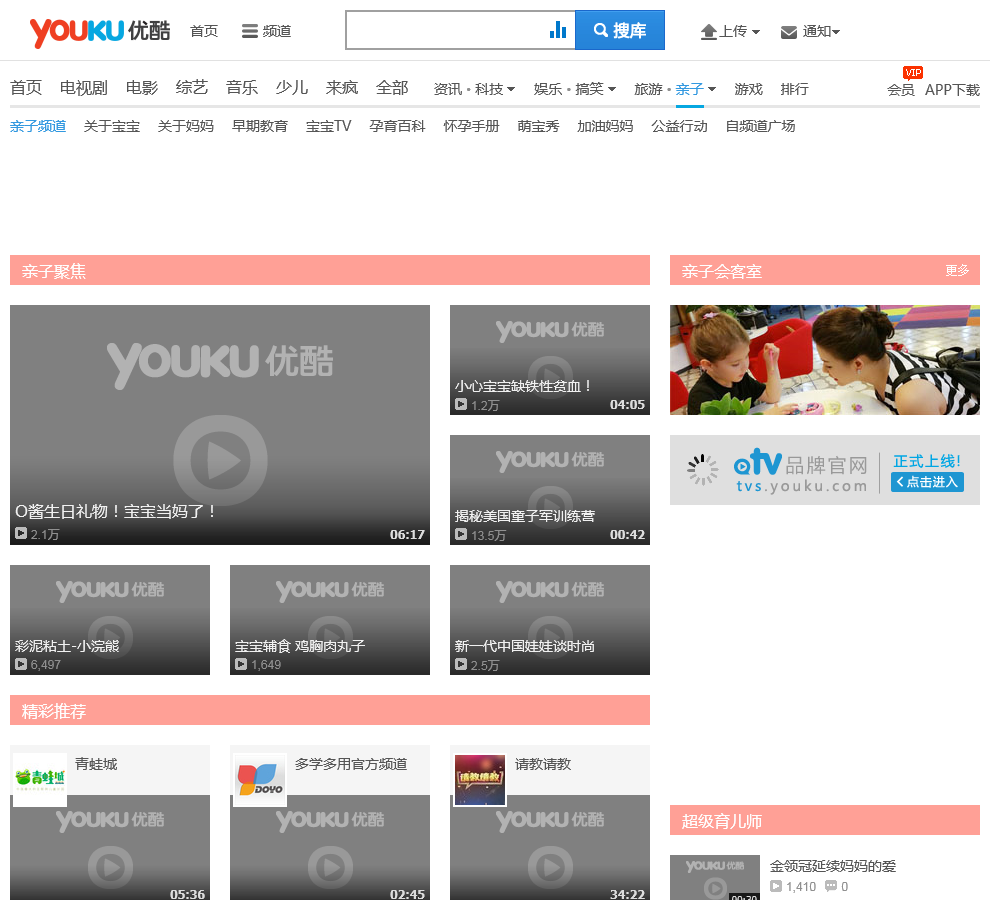Select 综艺 in main navigation

pyautogui.click(x=192, y=88)
